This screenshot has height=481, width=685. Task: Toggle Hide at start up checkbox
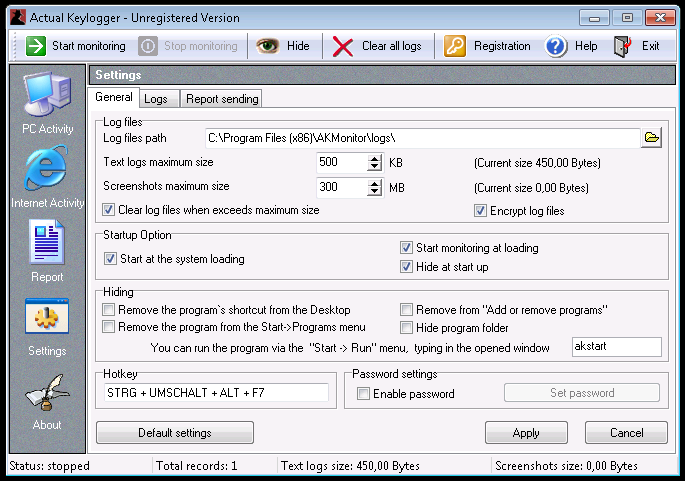pos(406,266)
